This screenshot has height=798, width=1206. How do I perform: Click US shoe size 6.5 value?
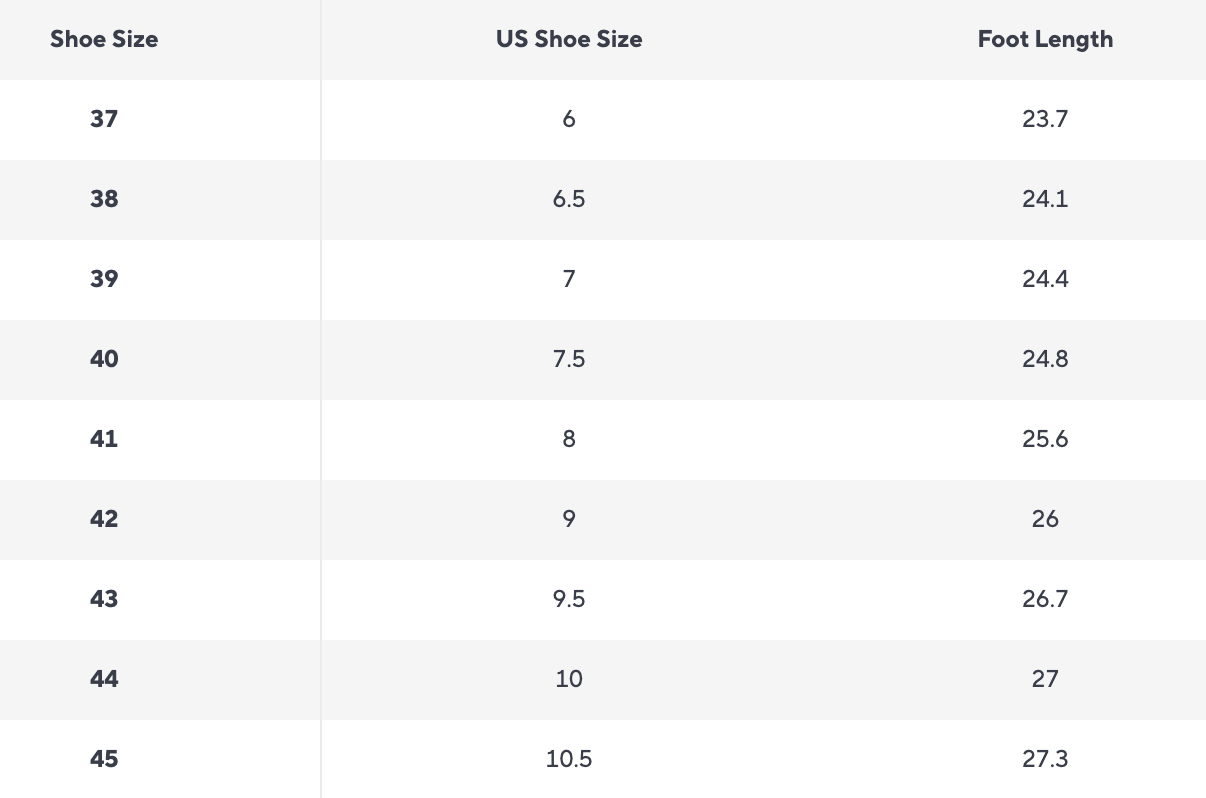[x=568, y=199]
